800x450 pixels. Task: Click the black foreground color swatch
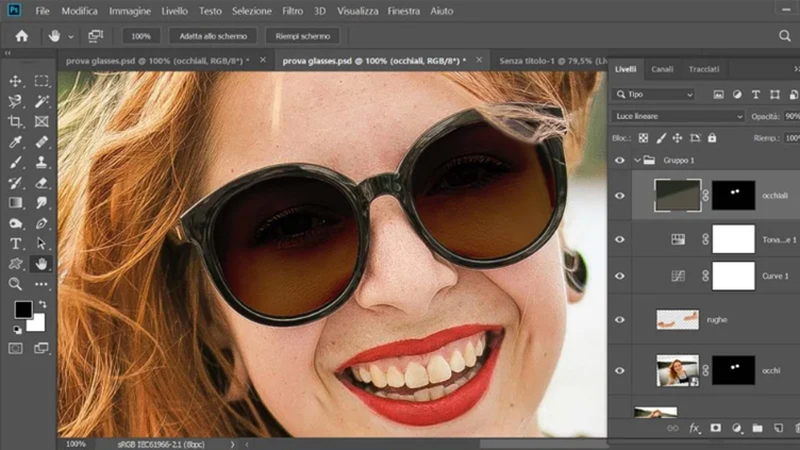(23, 309)
